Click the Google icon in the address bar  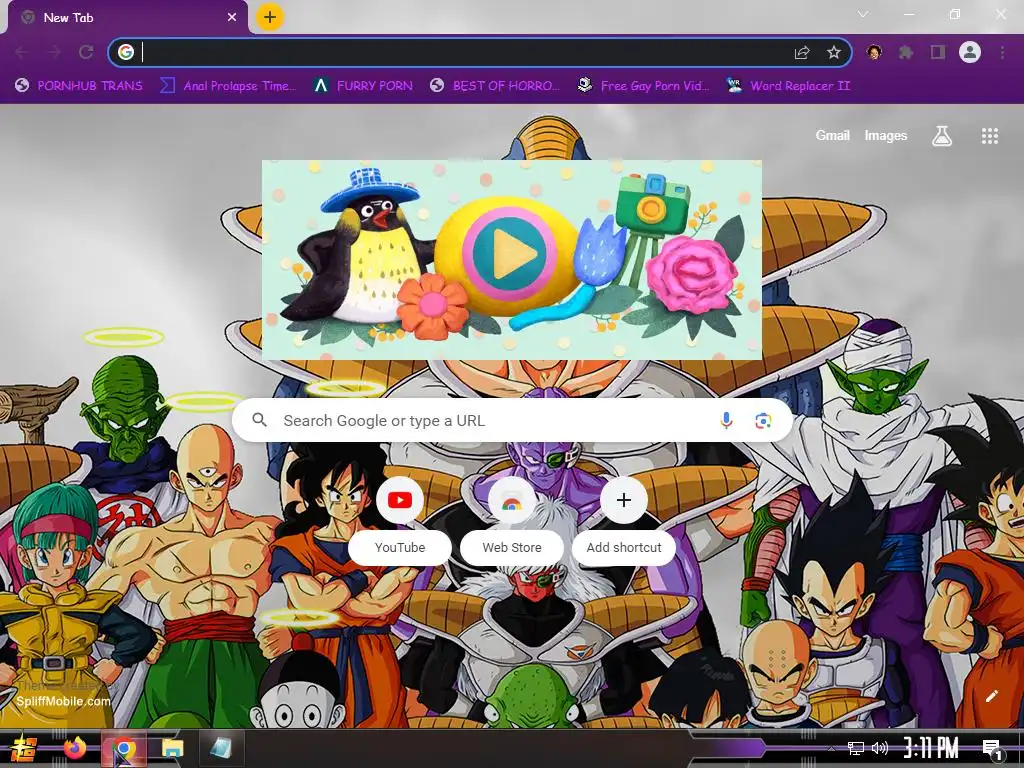(x=126, y=52)
